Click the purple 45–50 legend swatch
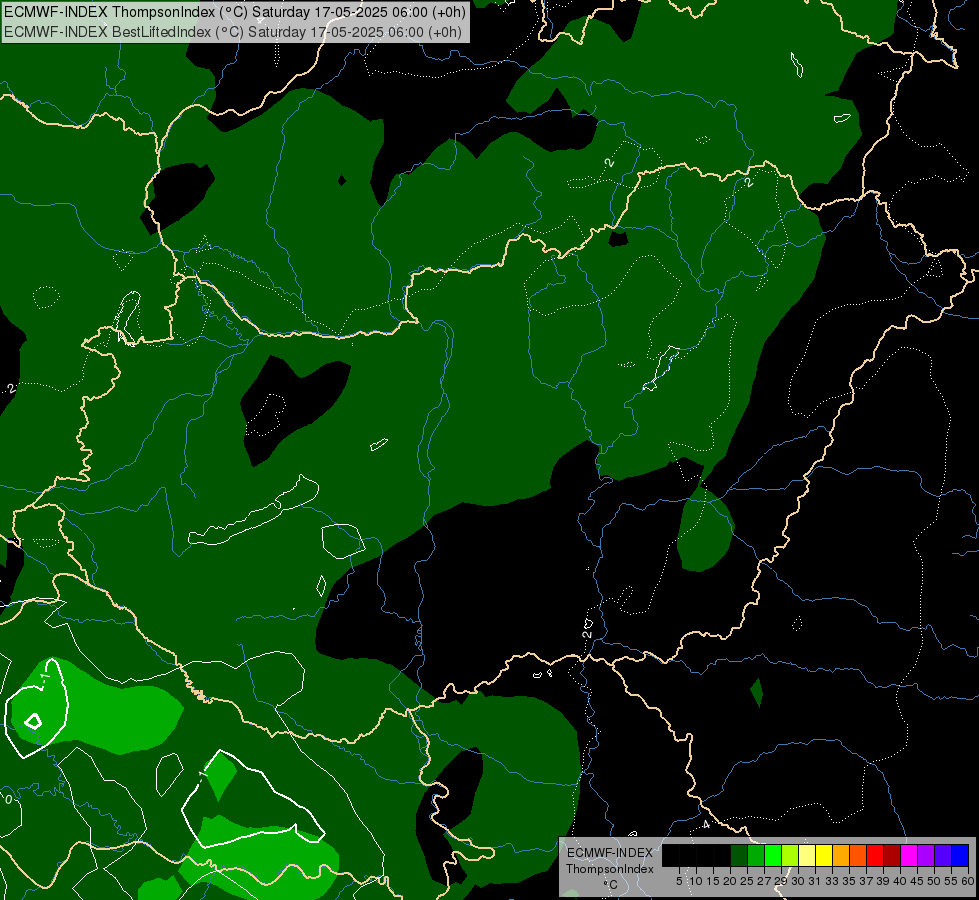 point(927,855)
